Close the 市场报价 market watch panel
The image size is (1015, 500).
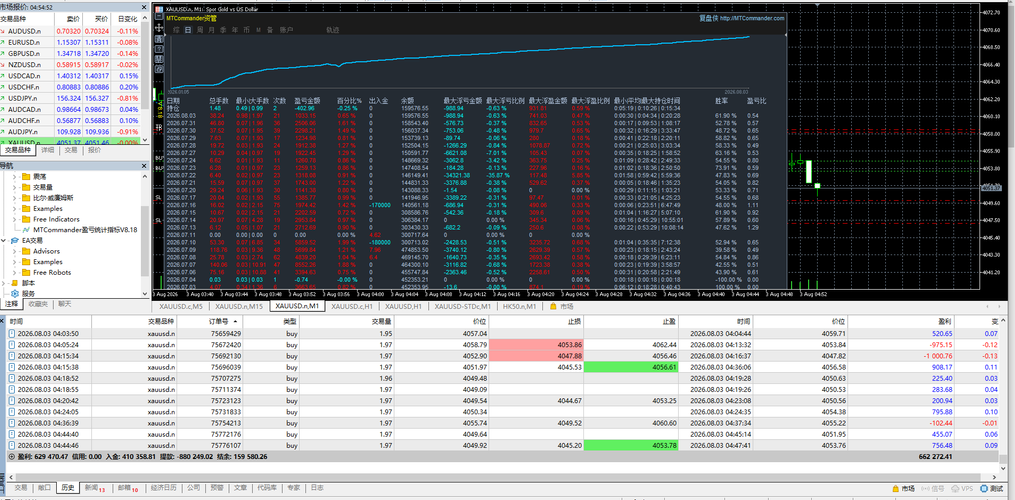click(144, 7)
